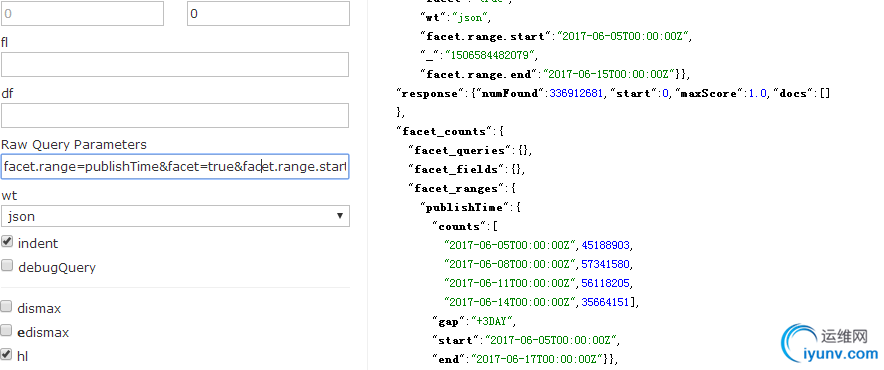Click the rows field with 0
884x370 pixels.
click(268, 14)
